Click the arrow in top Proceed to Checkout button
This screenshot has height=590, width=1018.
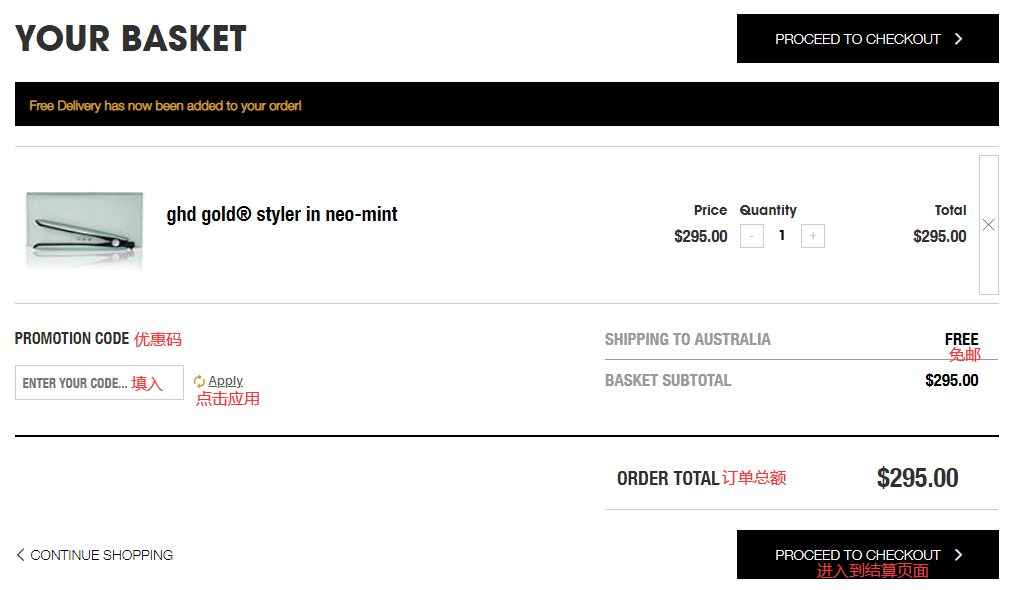(x=958, y=39)
